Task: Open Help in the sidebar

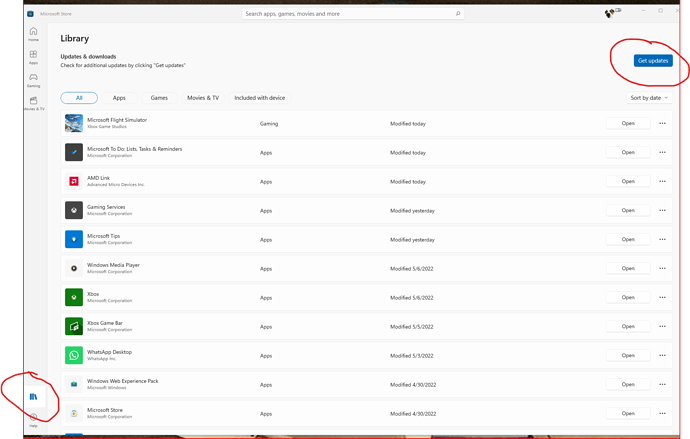Action: pyautogui.click(x=33, y=421)
